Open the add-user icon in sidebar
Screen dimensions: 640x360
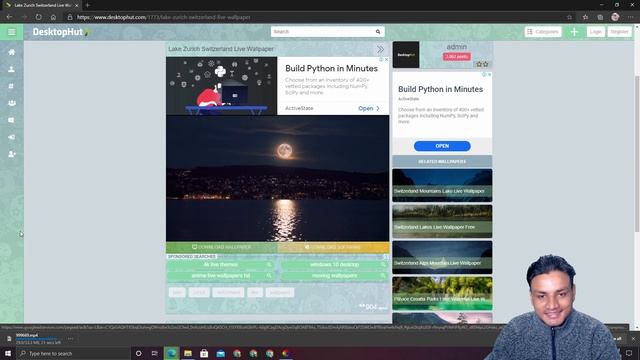[x=11, y=154]
